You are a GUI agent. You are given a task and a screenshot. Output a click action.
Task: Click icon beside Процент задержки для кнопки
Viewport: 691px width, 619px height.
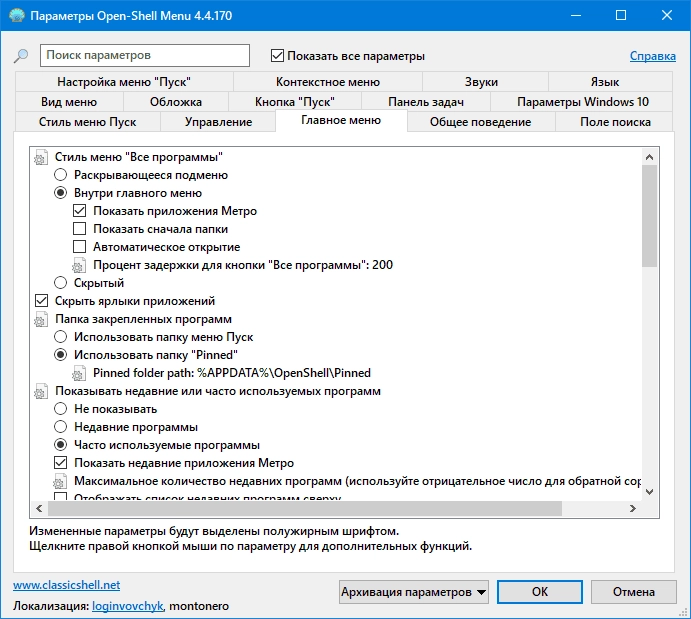(79, 265)
